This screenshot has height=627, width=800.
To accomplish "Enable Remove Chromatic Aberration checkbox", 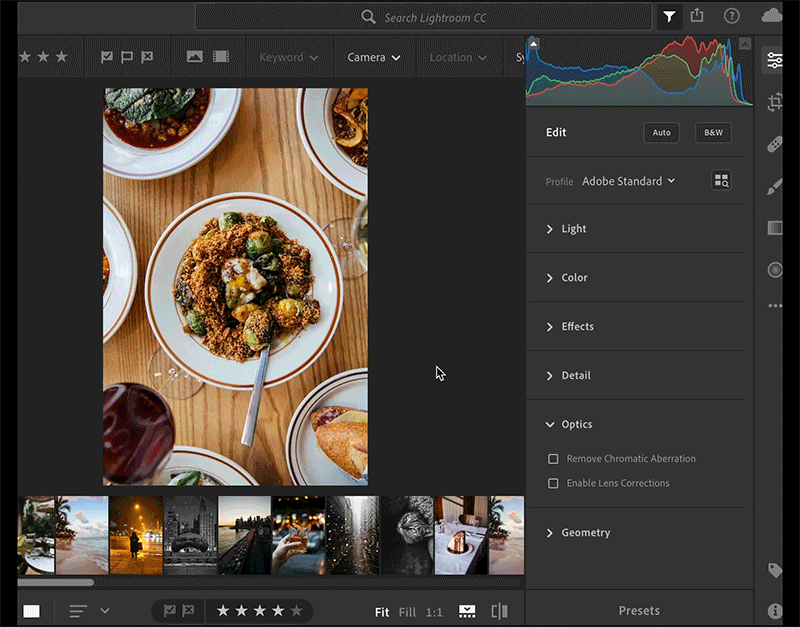I will pos(553,459).
